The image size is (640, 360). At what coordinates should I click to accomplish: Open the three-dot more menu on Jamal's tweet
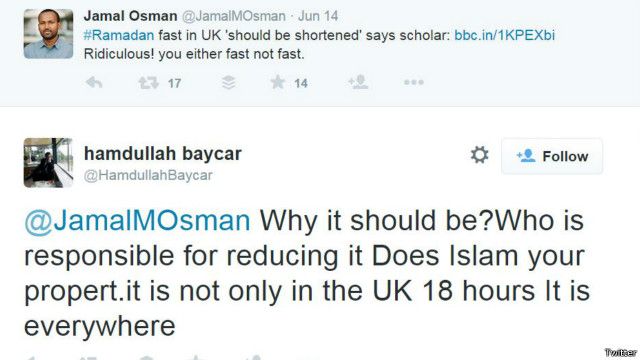pos(413,82)
